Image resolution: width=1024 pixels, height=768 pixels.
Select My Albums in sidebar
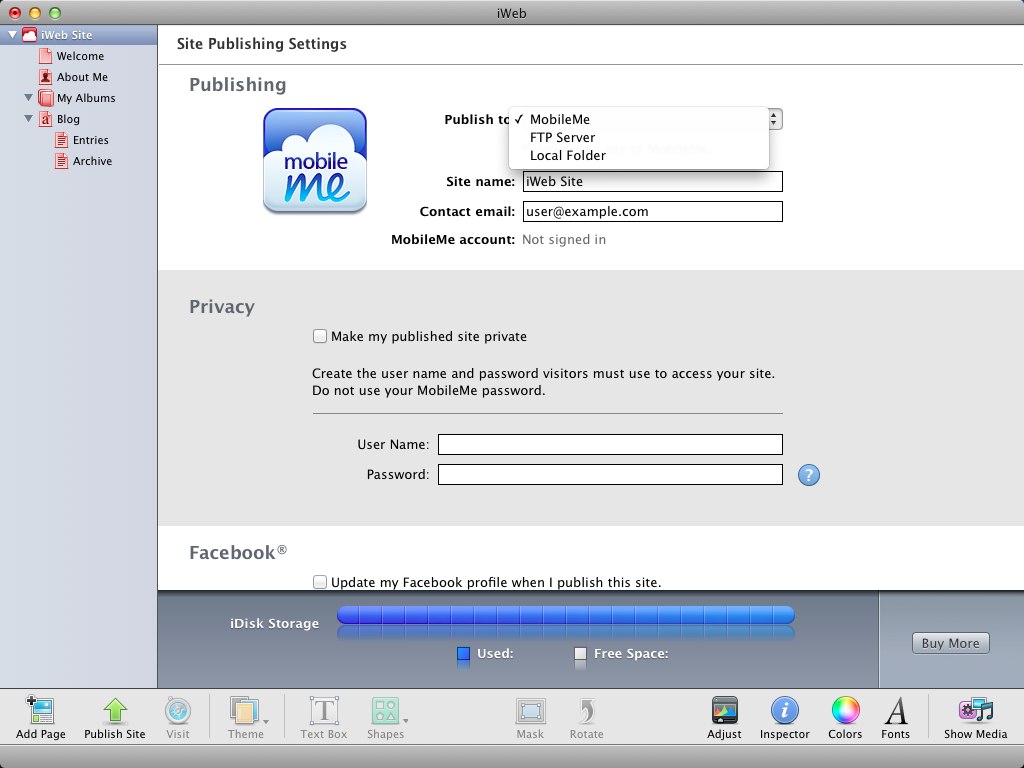click(x=86, y=98)
